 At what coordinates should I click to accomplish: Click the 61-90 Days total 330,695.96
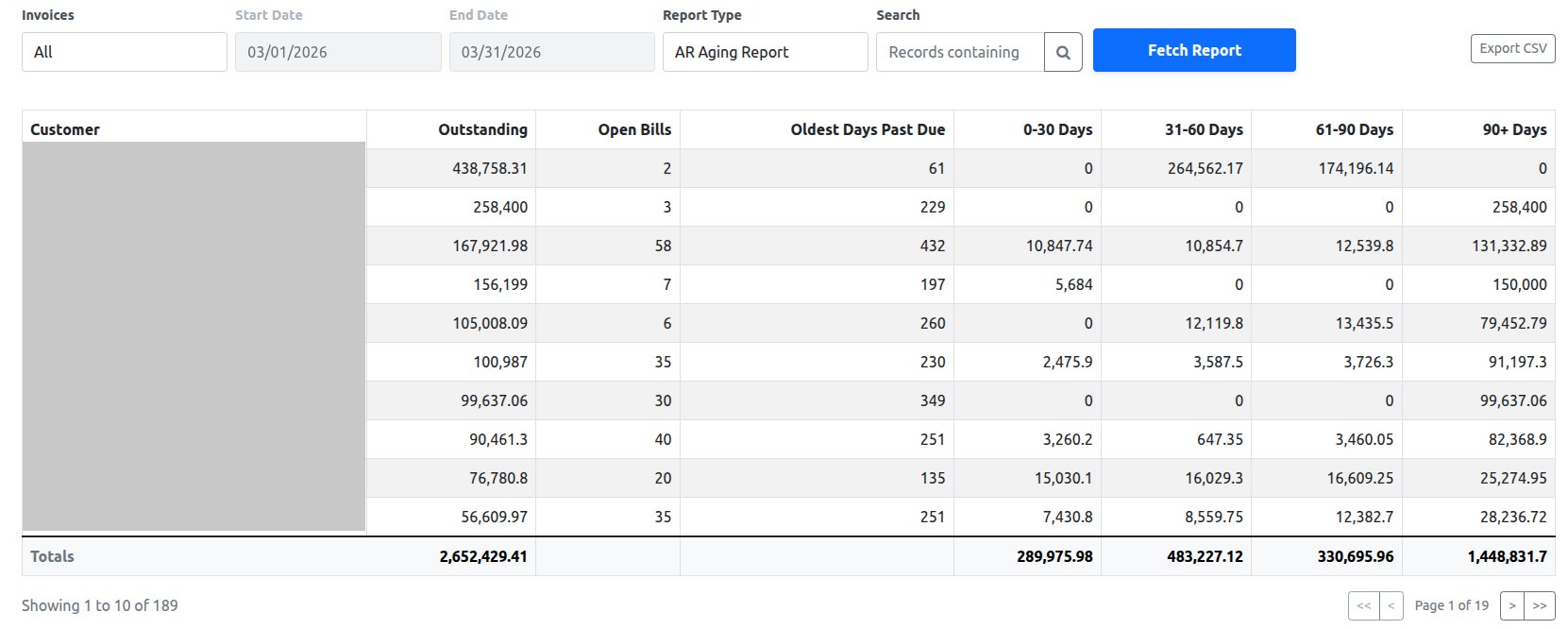[x=1356, y=556]
